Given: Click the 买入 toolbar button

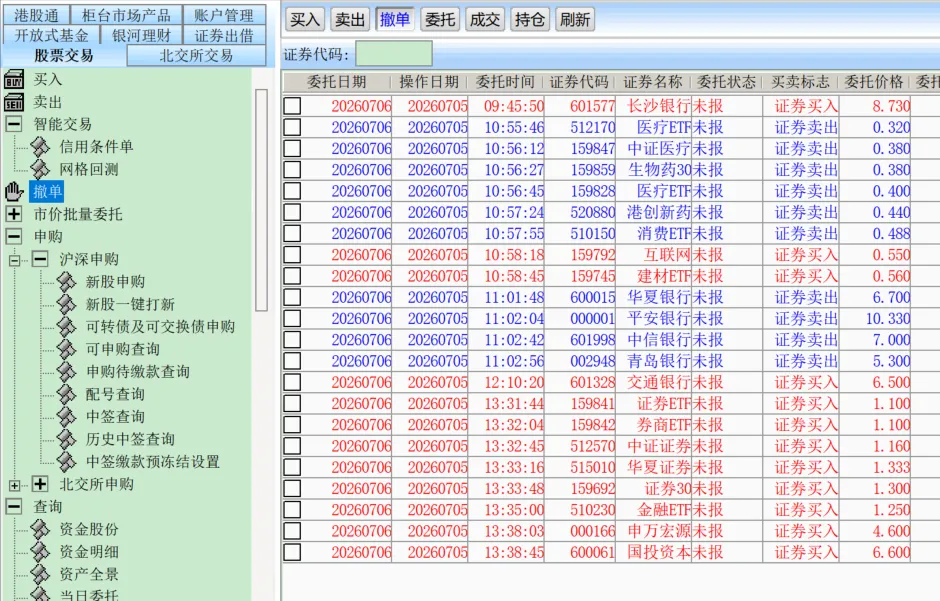Looking at the screenshot, I should pos(305,20).
